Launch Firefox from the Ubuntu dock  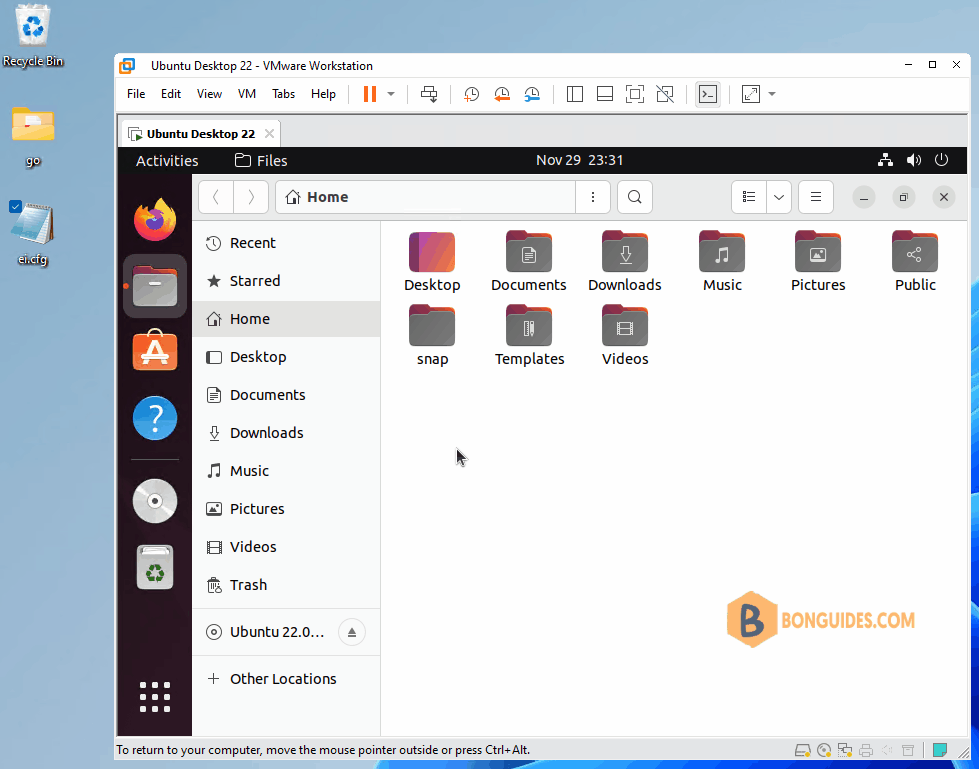(x=155, y=219)
